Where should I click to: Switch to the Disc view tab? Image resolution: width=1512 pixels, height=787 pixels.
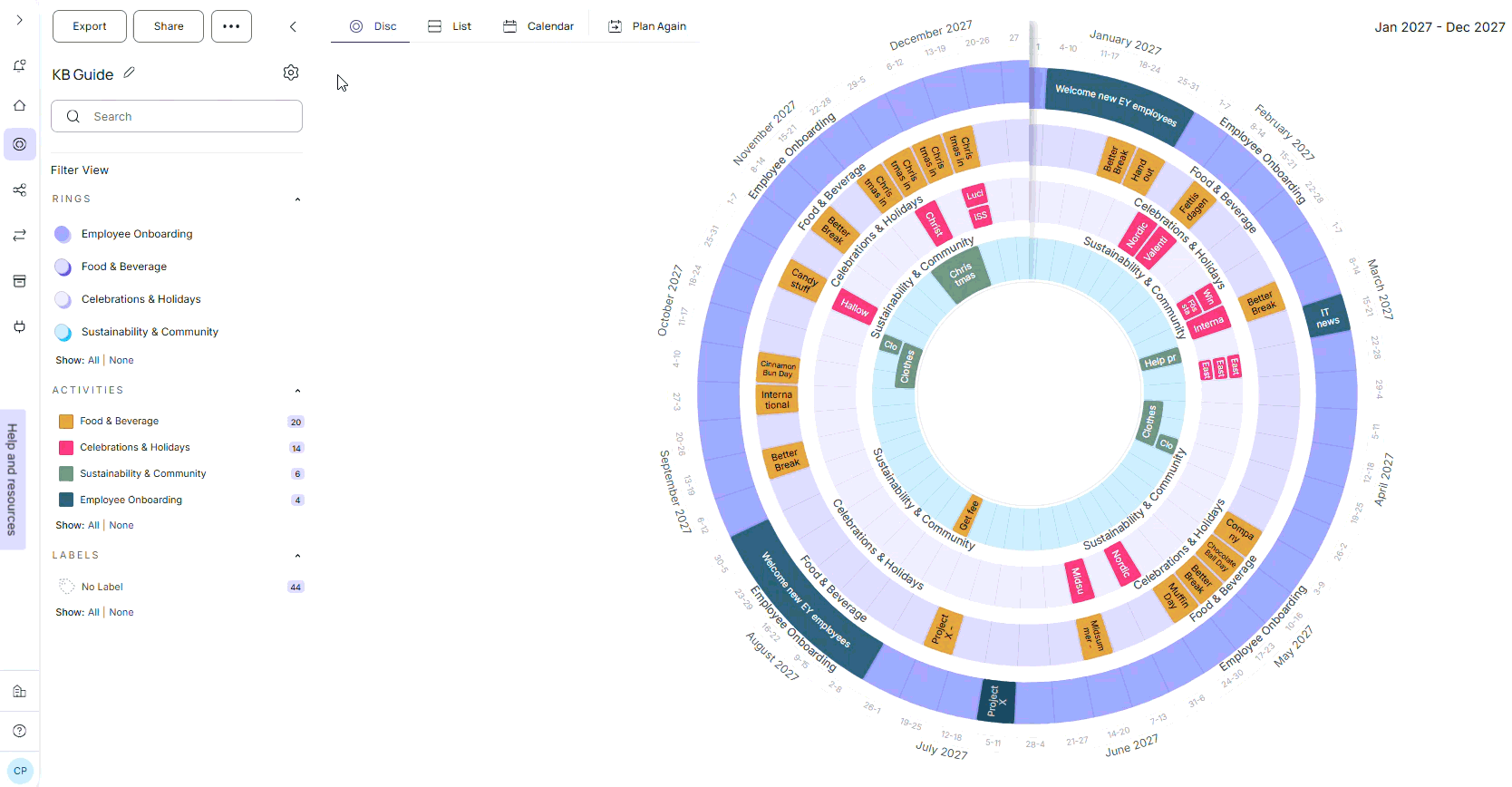pos(371,26)
